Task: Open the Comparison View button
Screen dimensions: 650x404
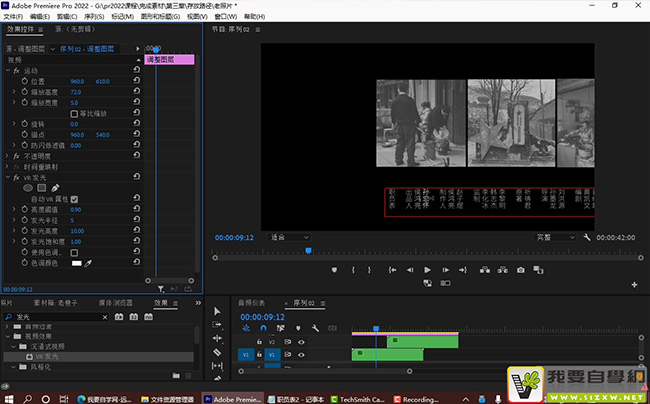Action: click(538, 270)
